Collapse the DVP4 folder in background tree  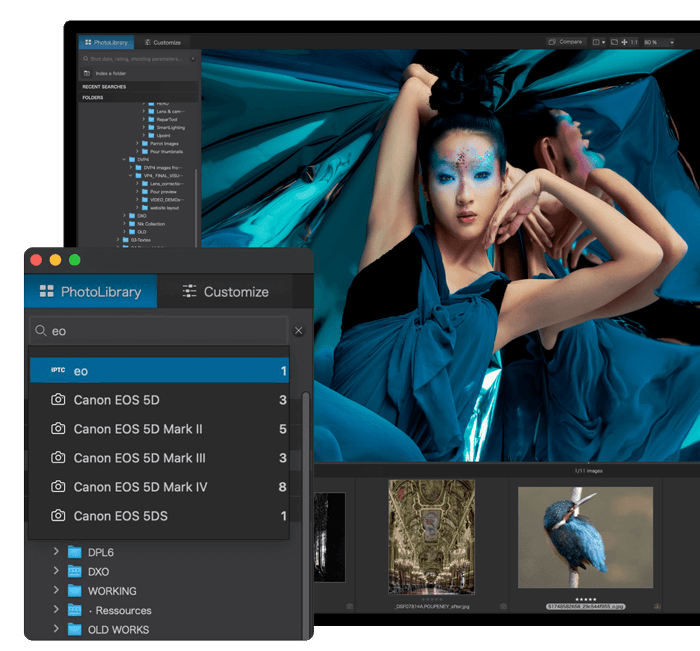pyautogui.click(x=124, y=159)
